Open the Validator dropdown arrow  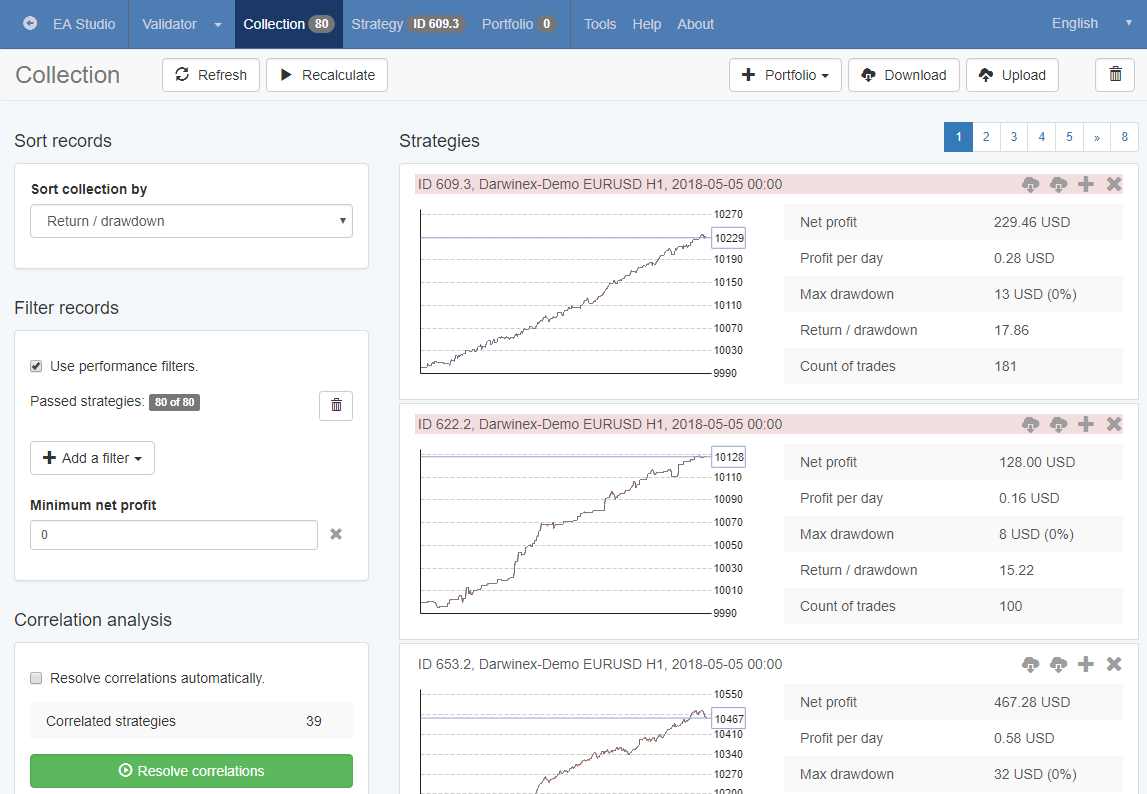[218, 24]
